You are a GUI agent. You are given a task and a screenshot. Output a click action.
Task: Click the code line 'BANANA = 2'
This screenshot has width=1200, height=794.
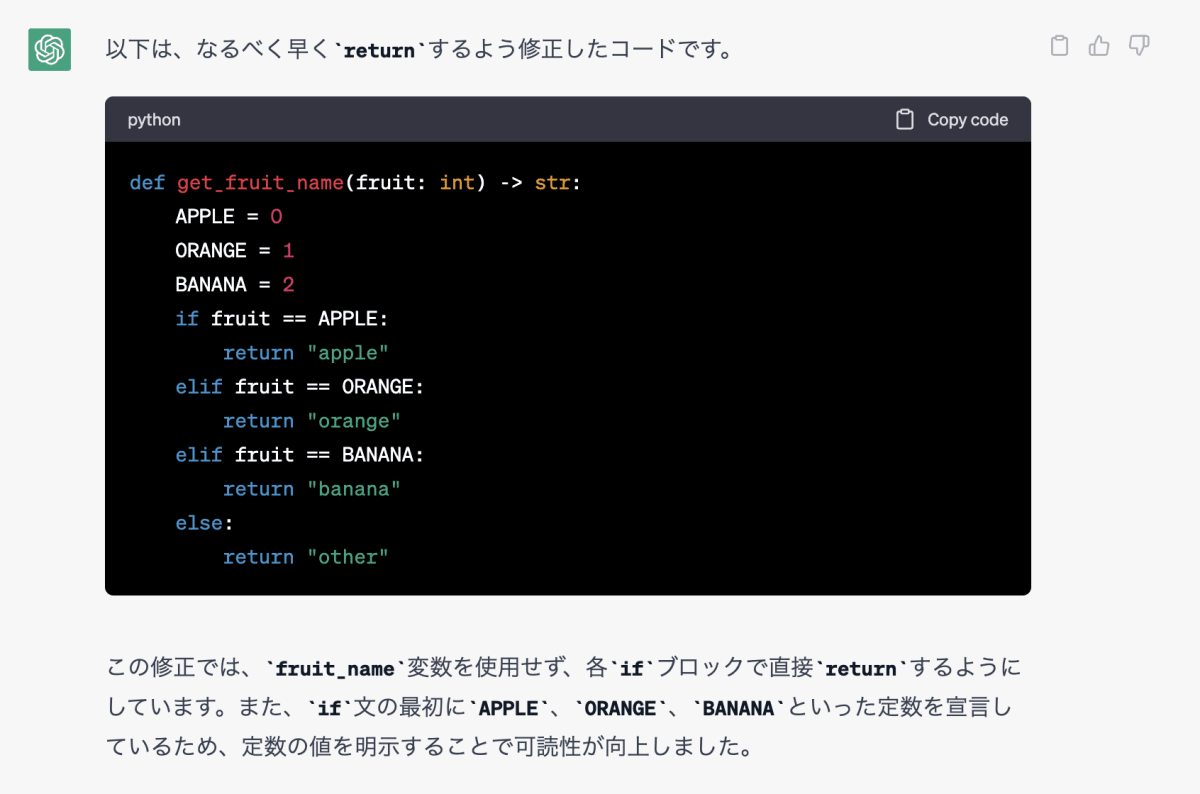(x=235, y=285)
